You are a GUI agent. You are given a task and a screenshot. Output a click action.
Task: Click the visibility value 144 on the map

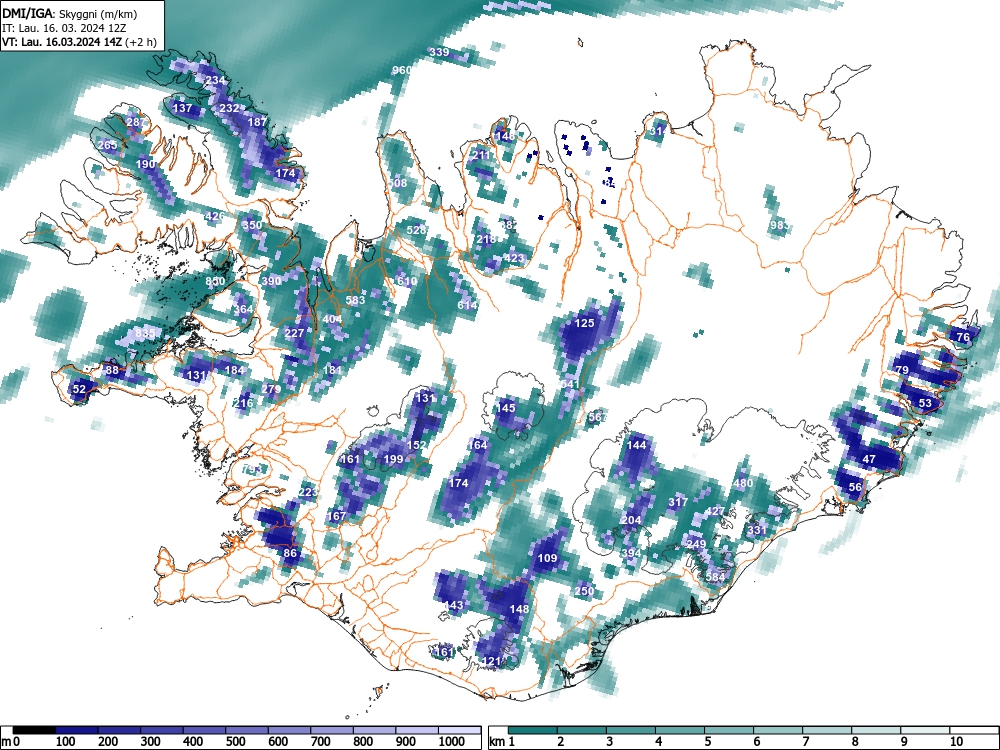point(636,445)
